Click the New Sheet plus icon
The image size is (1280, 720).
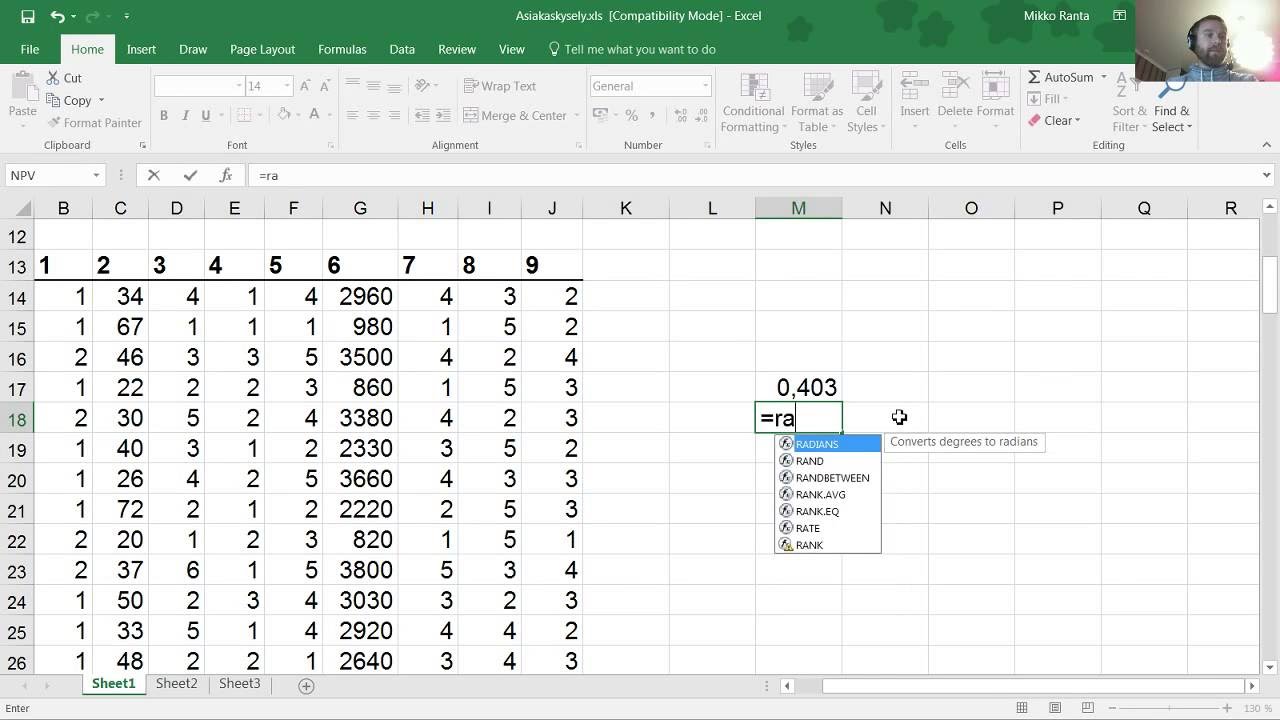click(307, 686)
